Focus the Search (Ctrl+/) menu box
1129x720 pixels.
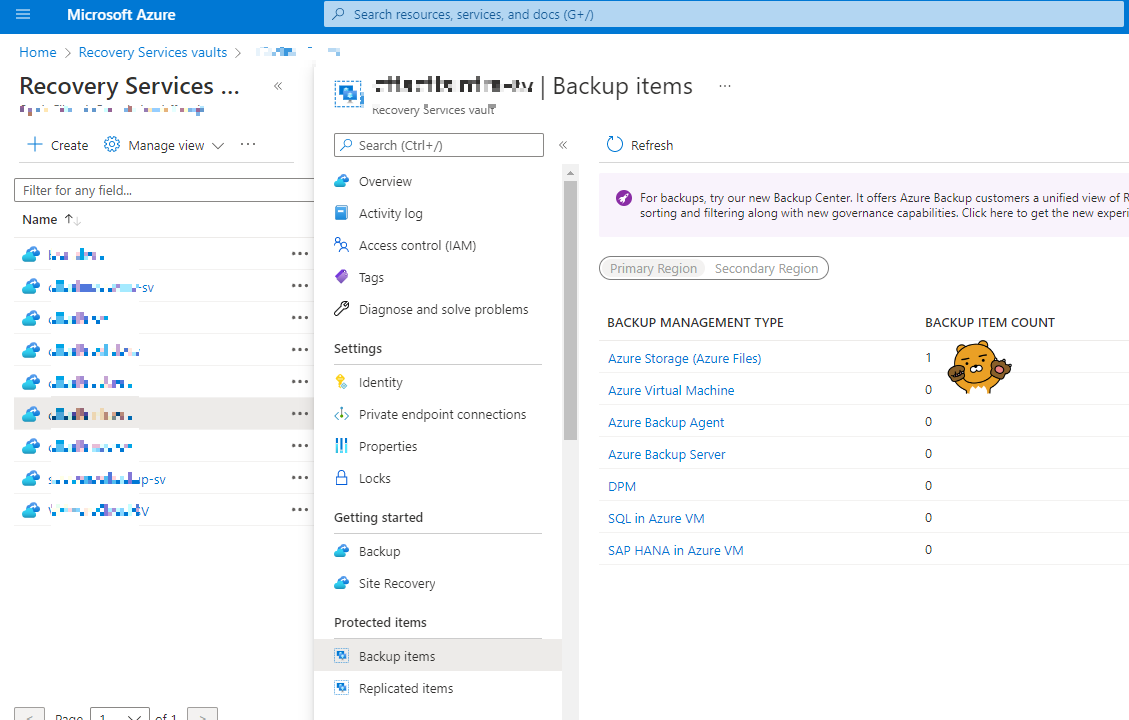click(x=438, y=145)
